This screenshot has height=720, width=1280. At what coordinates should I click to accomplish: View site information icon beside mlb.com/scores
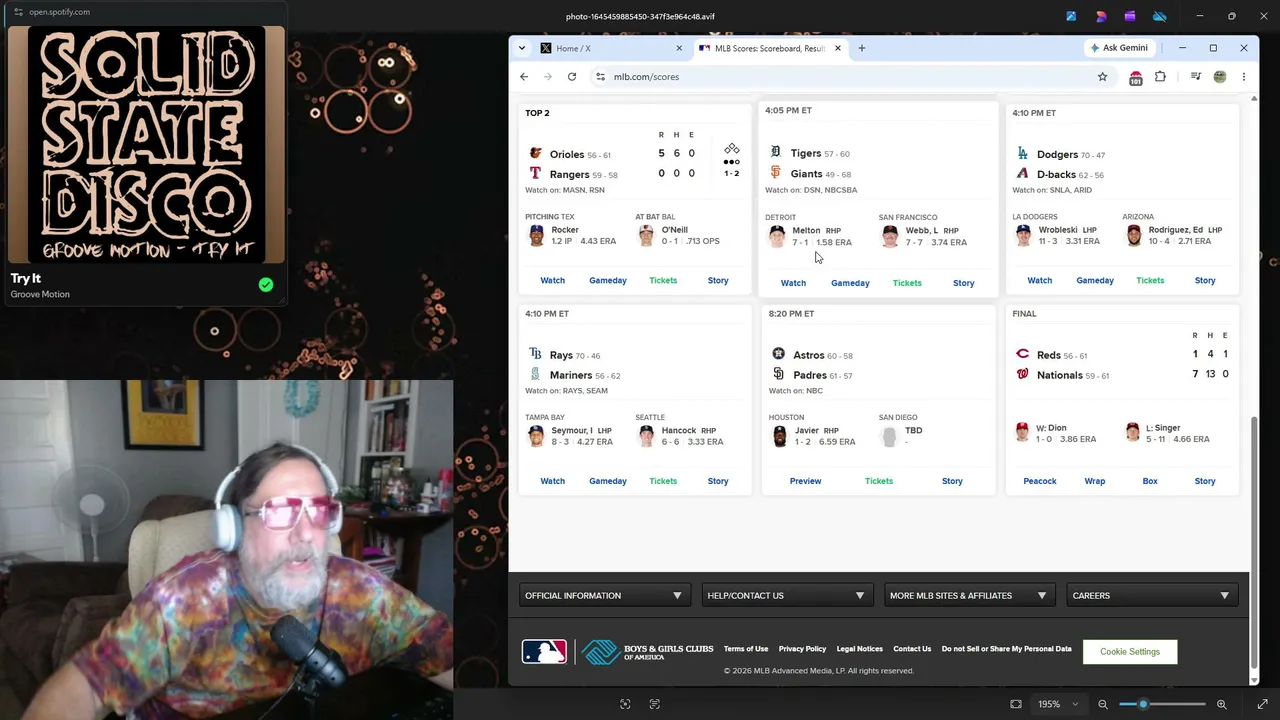600,77
